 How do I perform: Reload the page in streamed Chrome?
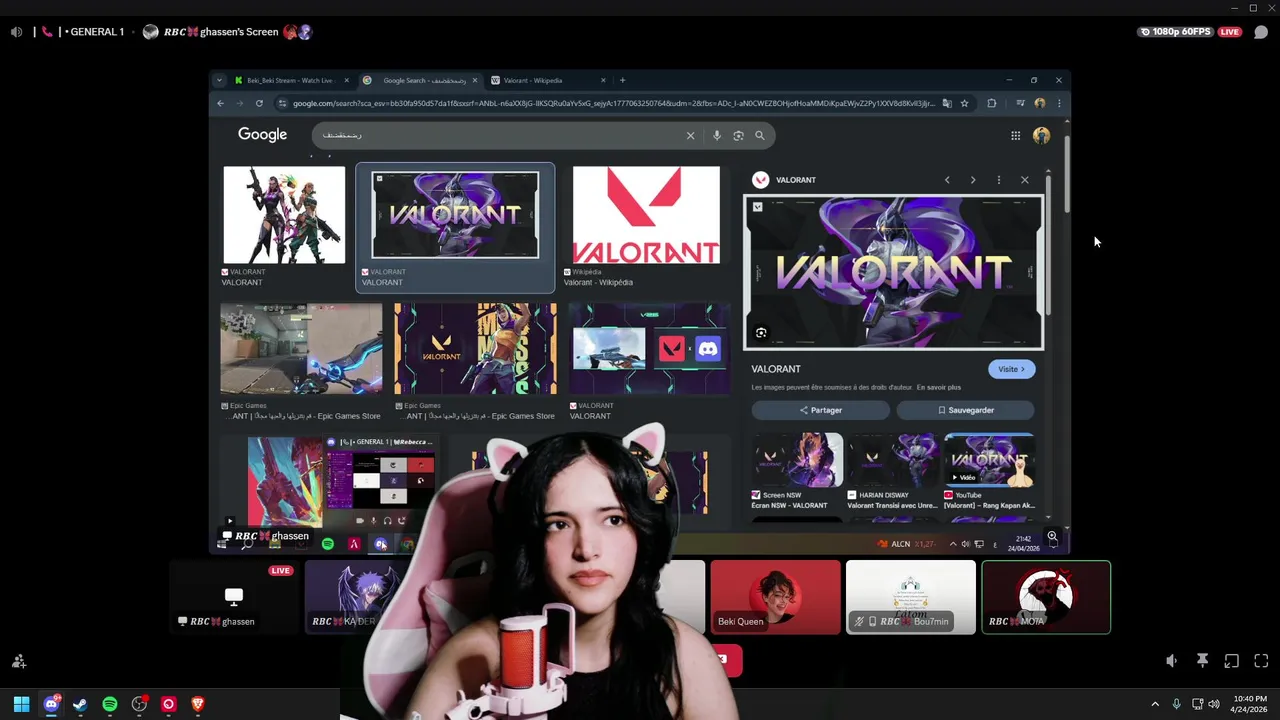click(x=259, y=103)
